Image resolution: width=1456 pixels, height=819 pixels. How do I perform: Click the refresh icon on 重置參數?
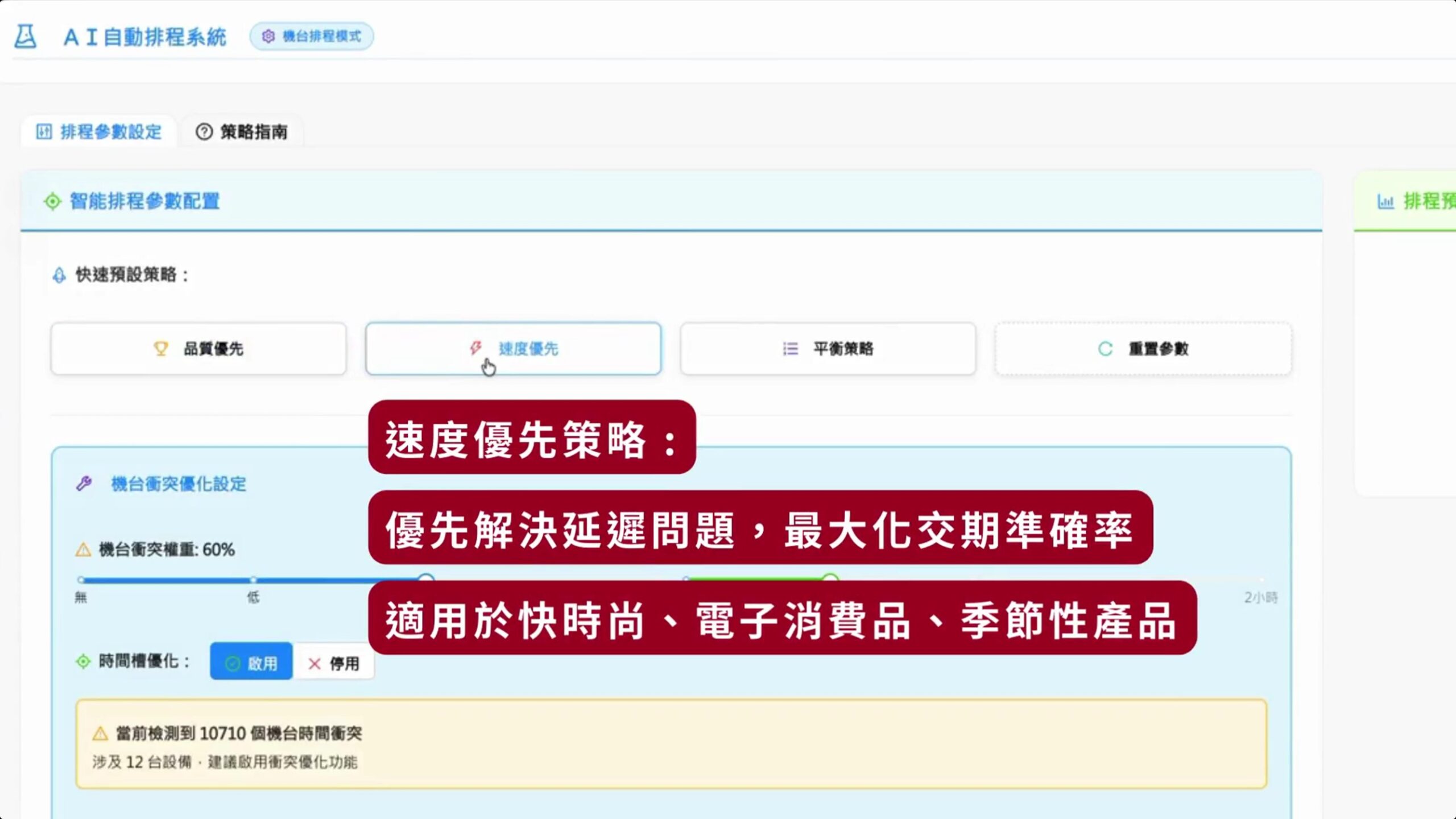click(x=1105, y=349)
